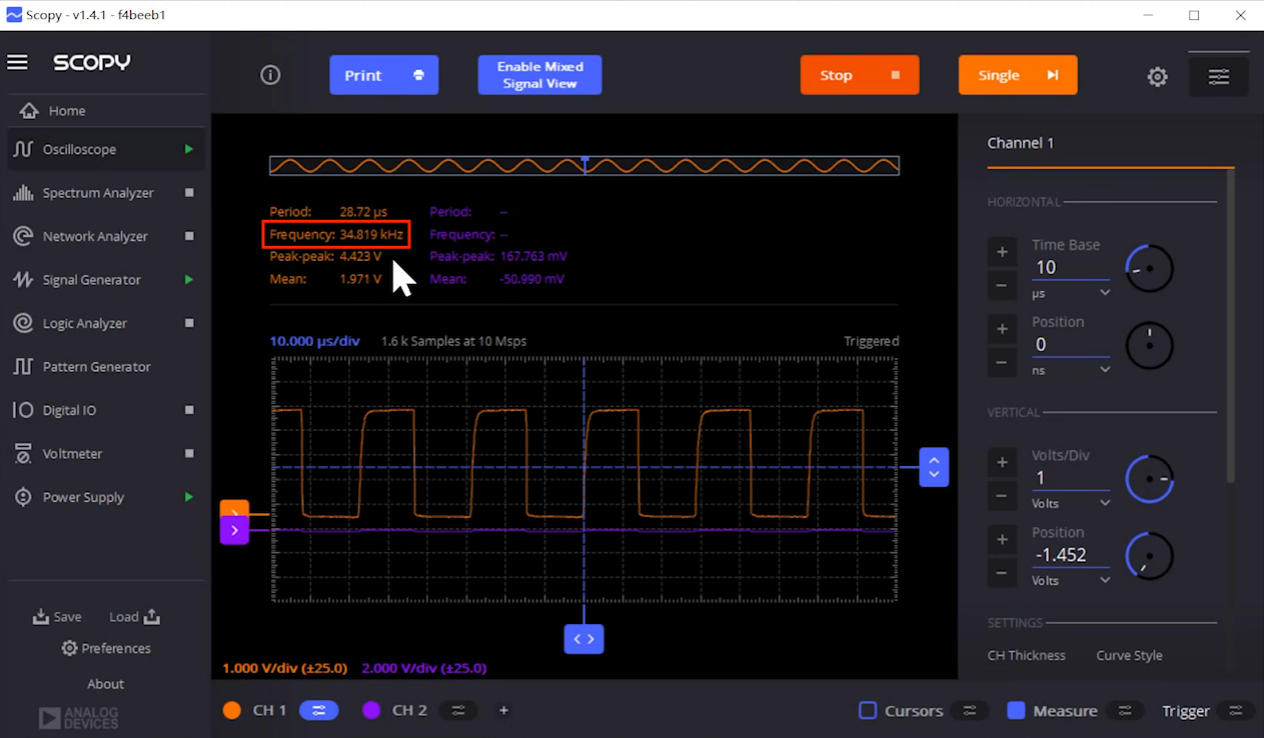Toggle the channel settings panel icon
This screenshot has height=738, width=1264.
click(1218, 77)
